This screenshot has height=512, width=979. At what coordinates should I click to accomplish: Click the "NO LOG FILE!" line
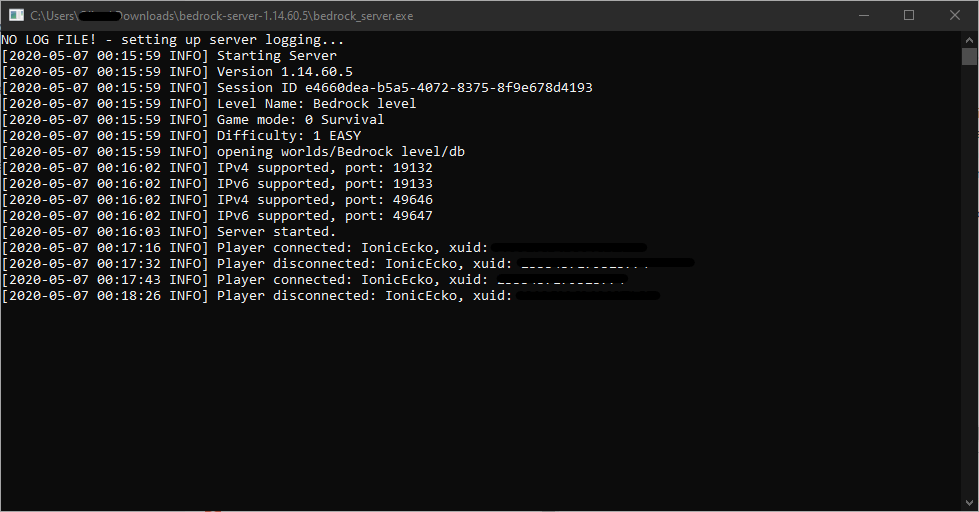pos(172,40)
